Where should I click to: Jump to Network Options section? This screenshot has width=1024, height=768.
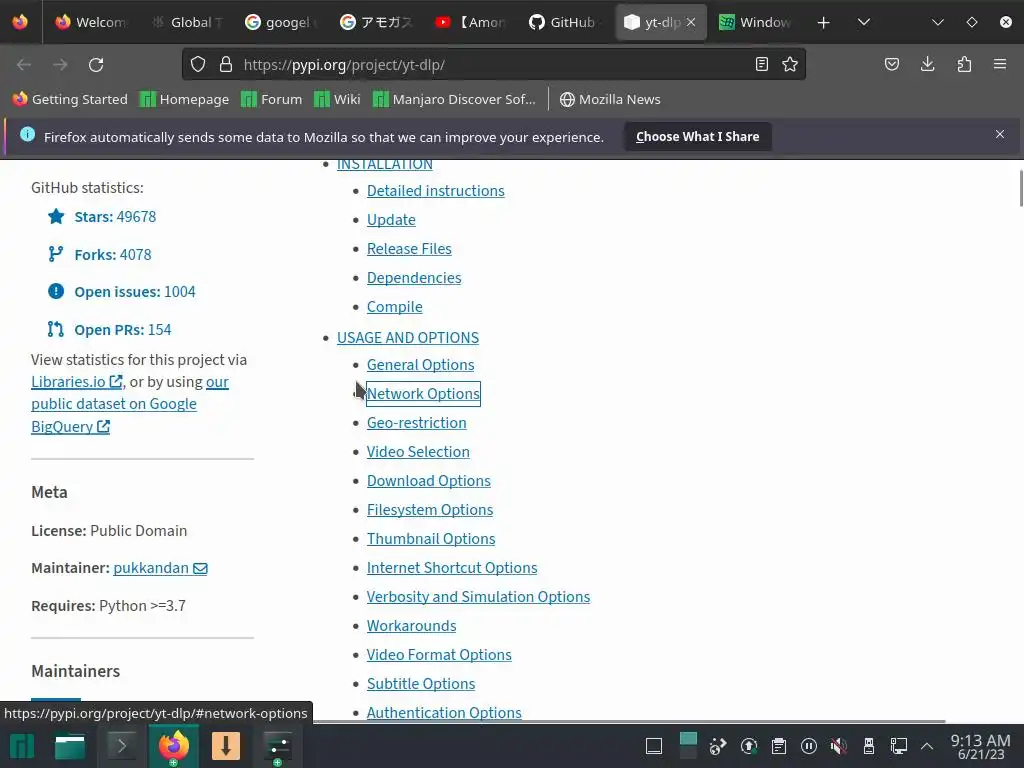pos(423,394)
